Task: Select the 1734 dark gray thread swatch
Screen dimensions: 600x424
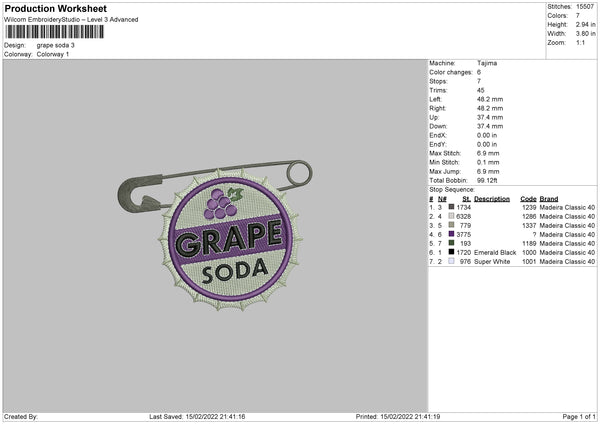Action: pos(452,207)
